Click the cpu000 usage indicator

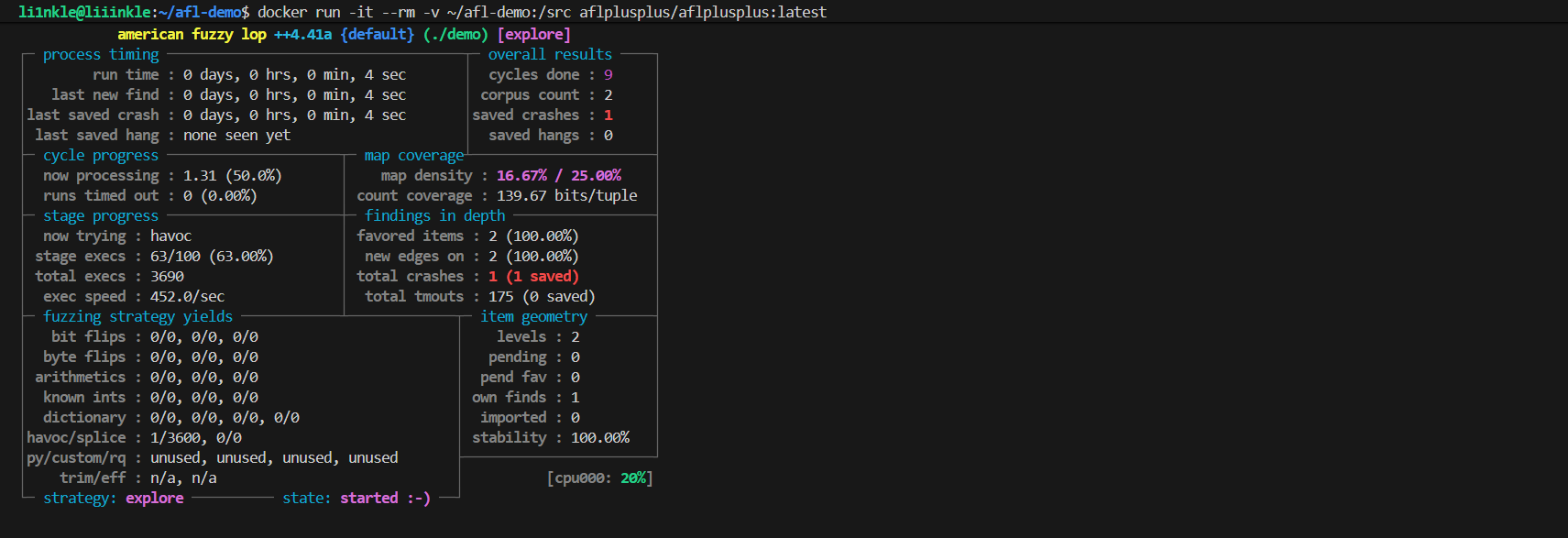(599, 478)
